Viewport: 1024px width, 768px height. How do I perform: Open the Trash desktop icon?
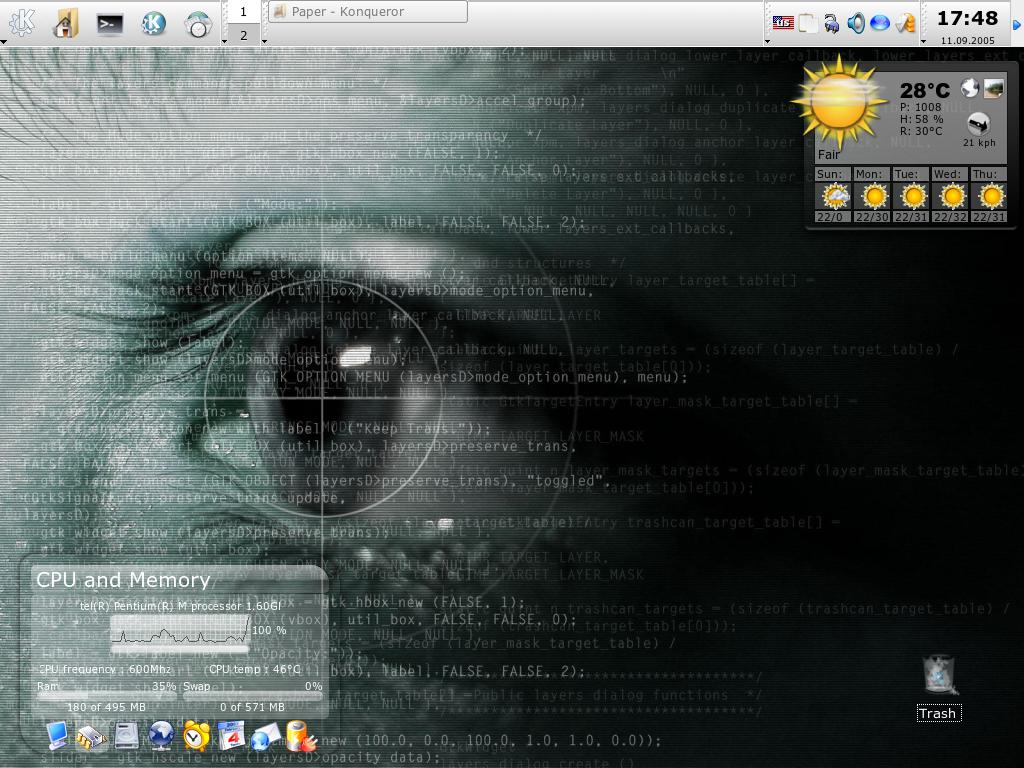click(940, 675)
